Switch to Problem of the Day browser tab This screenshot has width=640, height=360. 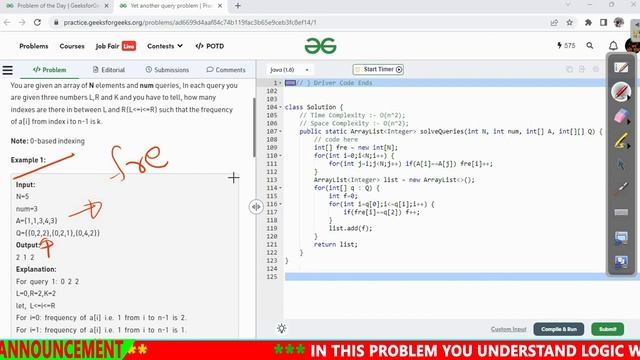pyautogui.click(x=58, y=6)
